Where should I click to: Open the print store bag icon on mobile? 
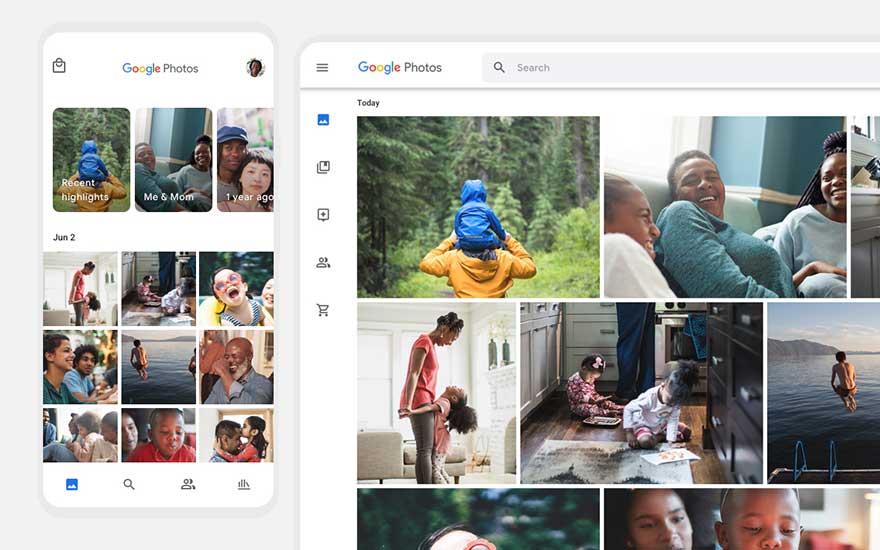pos(59,66)
